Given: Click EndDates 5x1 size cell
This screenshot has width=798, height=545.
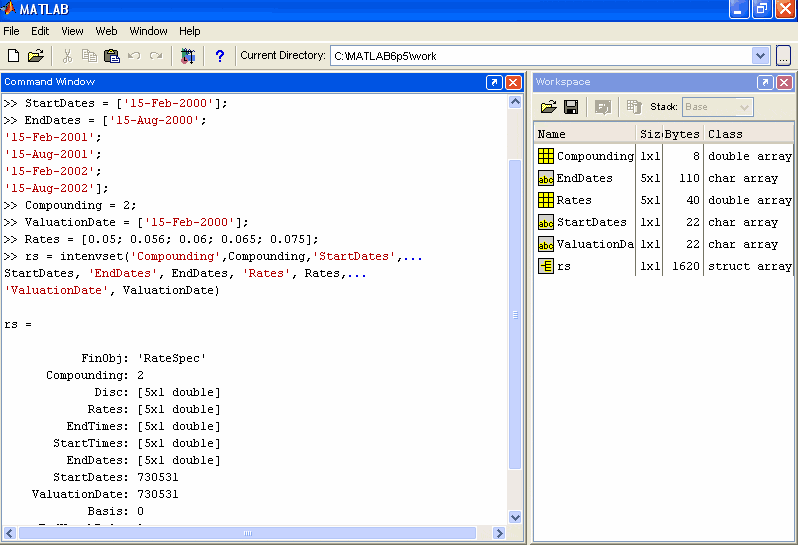Looking at the screenshot, I should [650, 178].
